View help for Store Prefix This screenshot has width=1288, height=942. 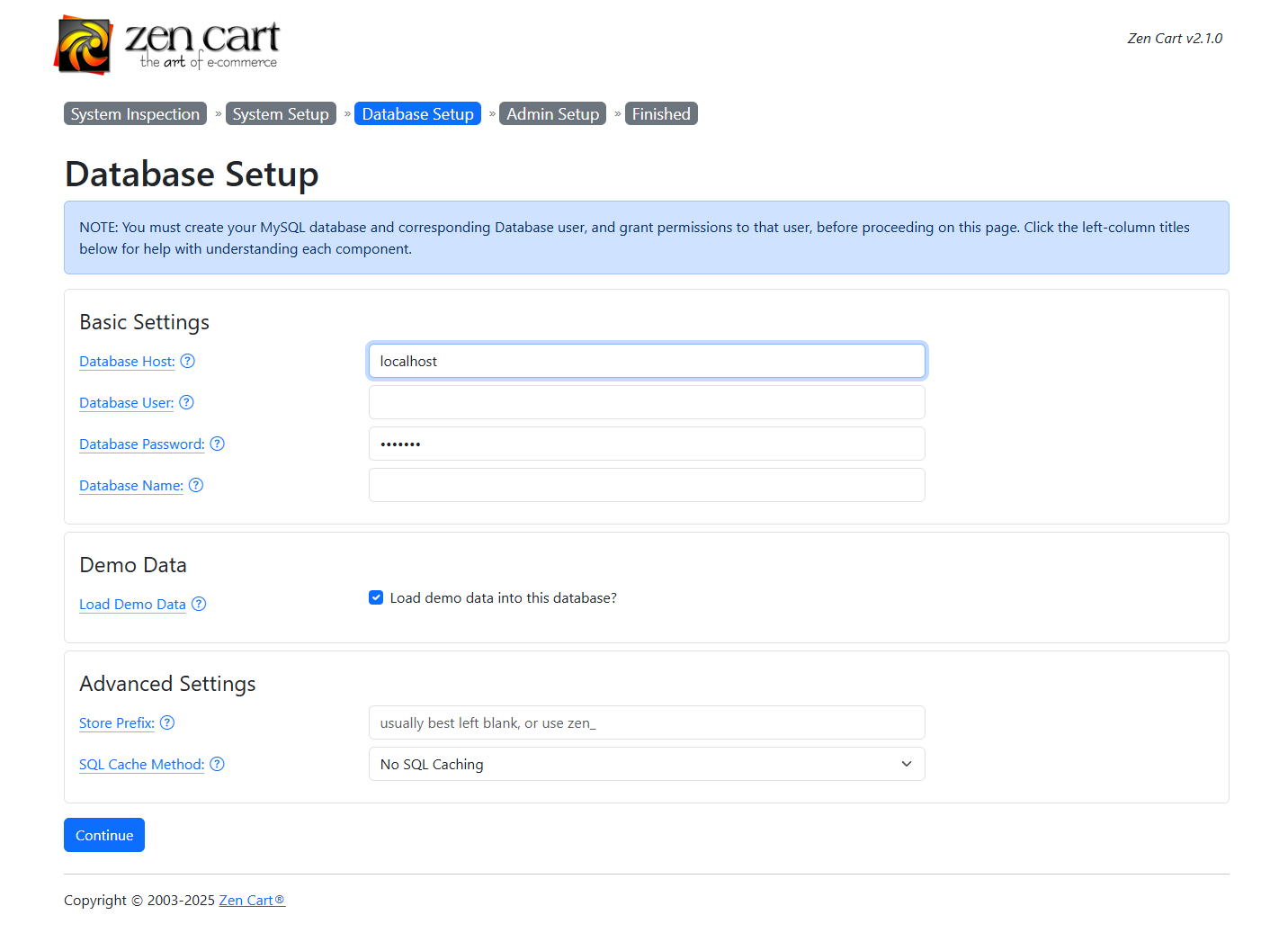pyautogui.click(x=167, y=722)
